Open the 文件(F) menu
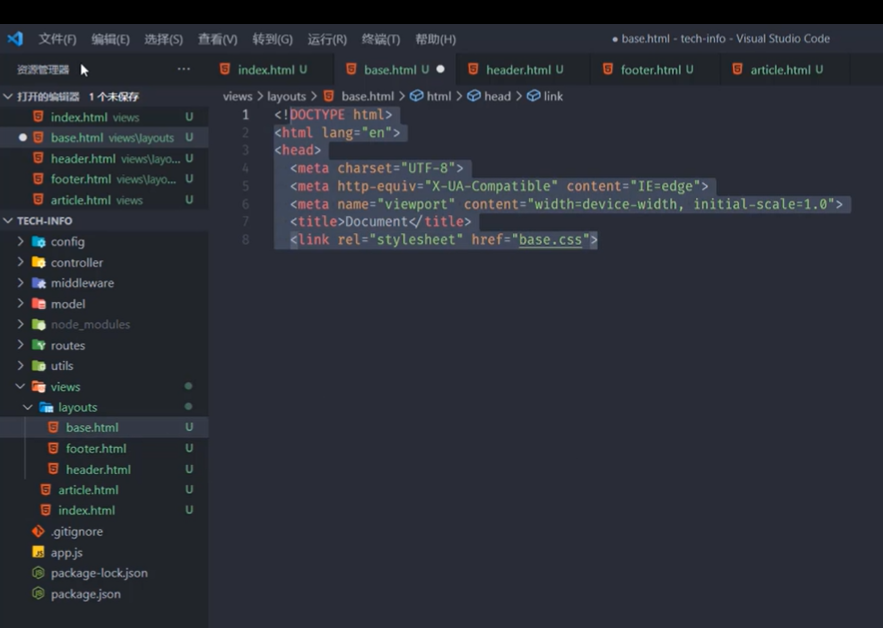This screenshot has width=883, height=628. click(57, 39)
